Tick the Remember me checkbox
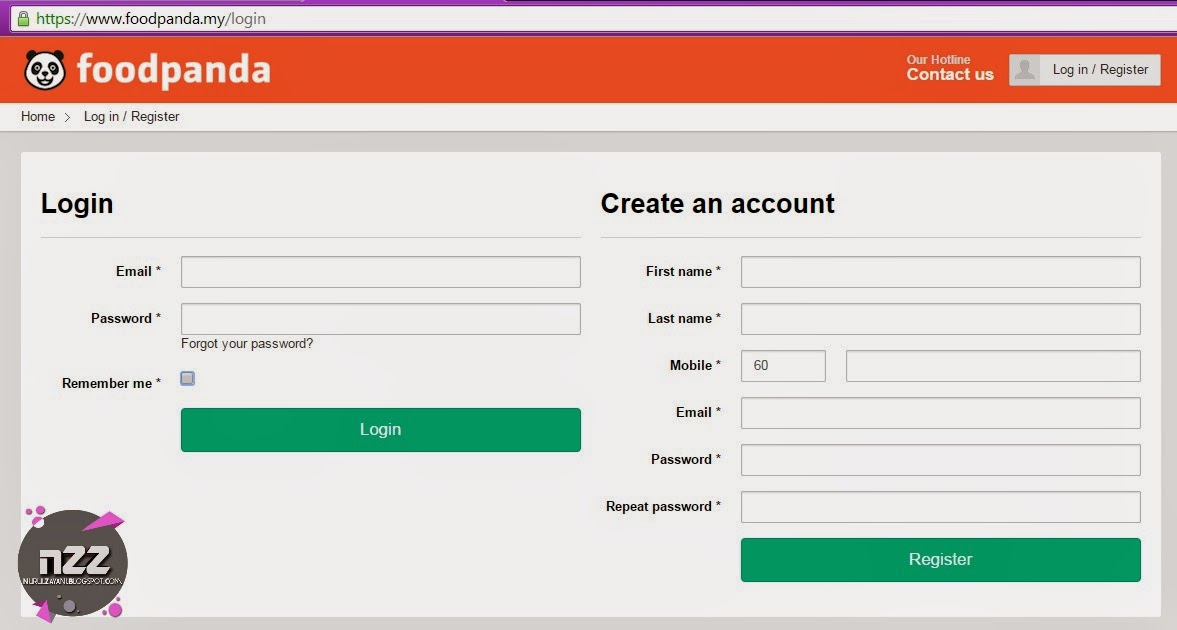Image resolution: width=1177 pixels, height=630 pixels. [188, 378]
